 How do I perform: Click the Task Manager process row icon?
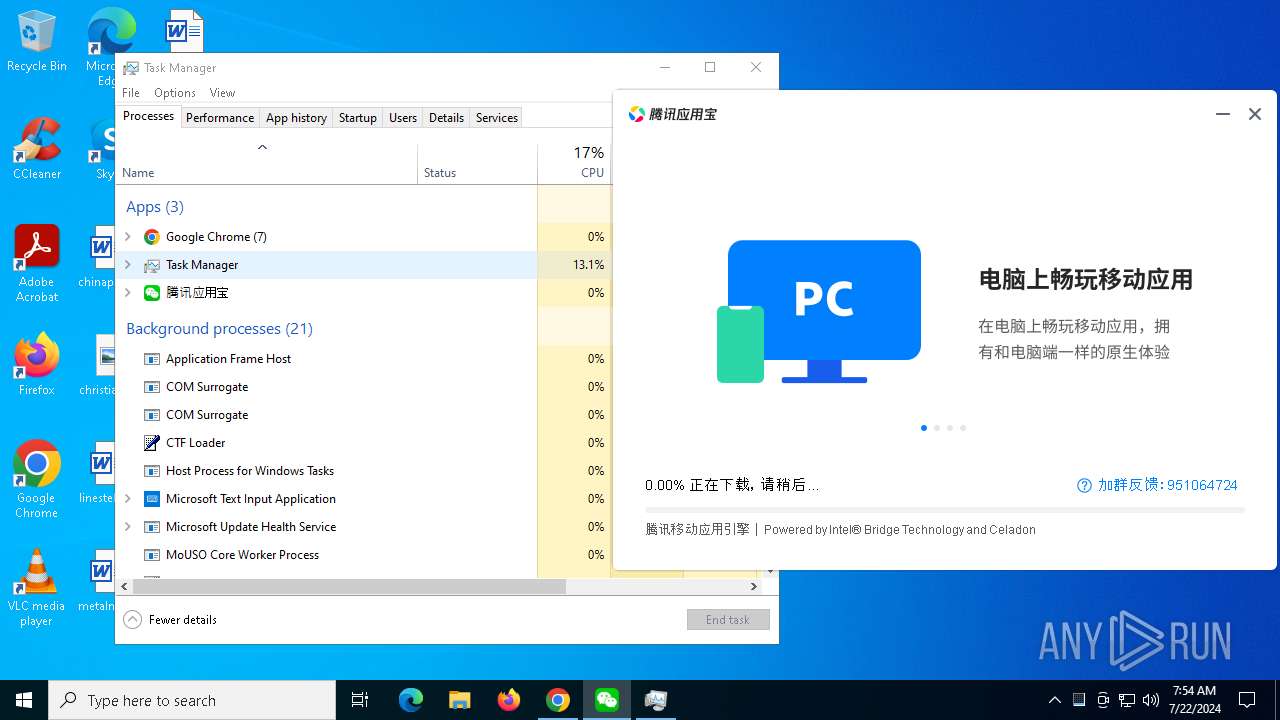(x=152, y=265)
